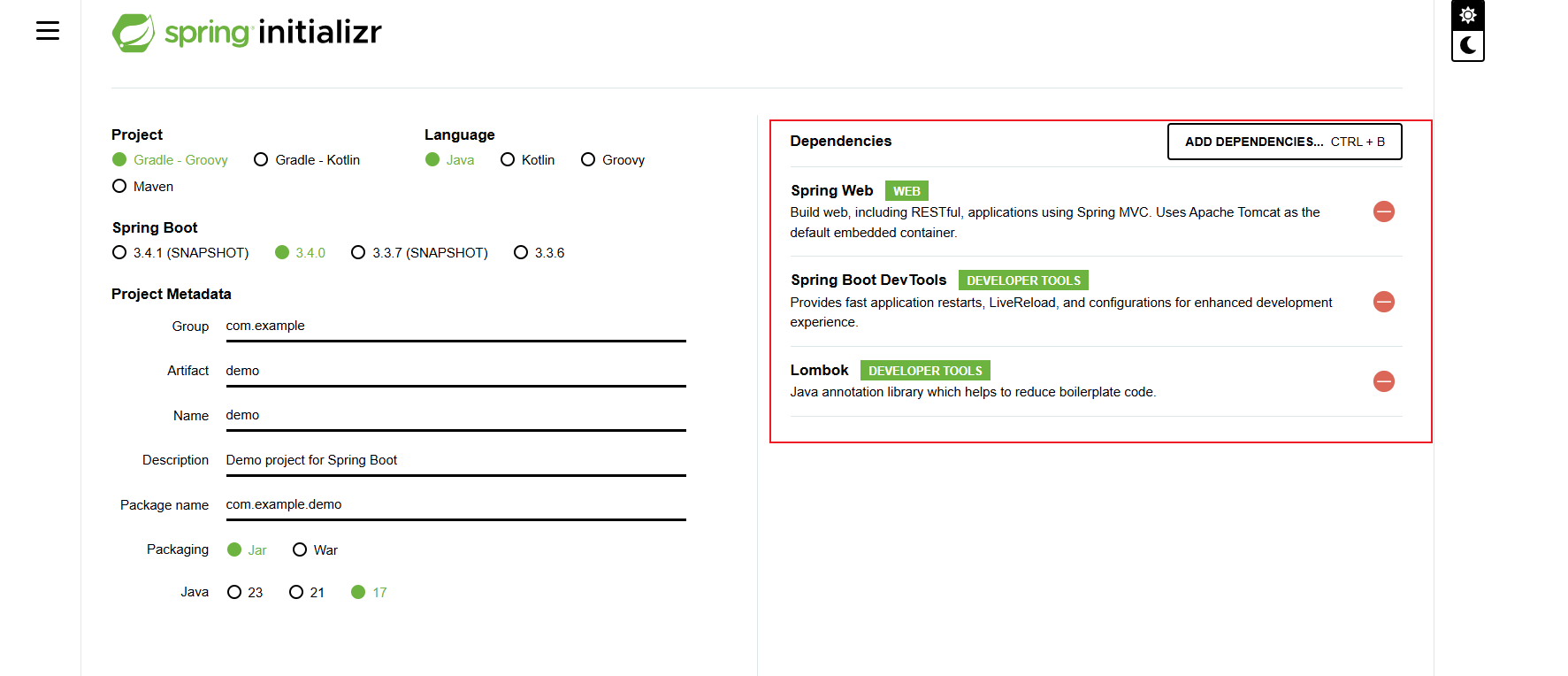Click the DEVELOPER TOOLS tag on DevTools
The image size is (1568, 676).
pos(1023,280)
